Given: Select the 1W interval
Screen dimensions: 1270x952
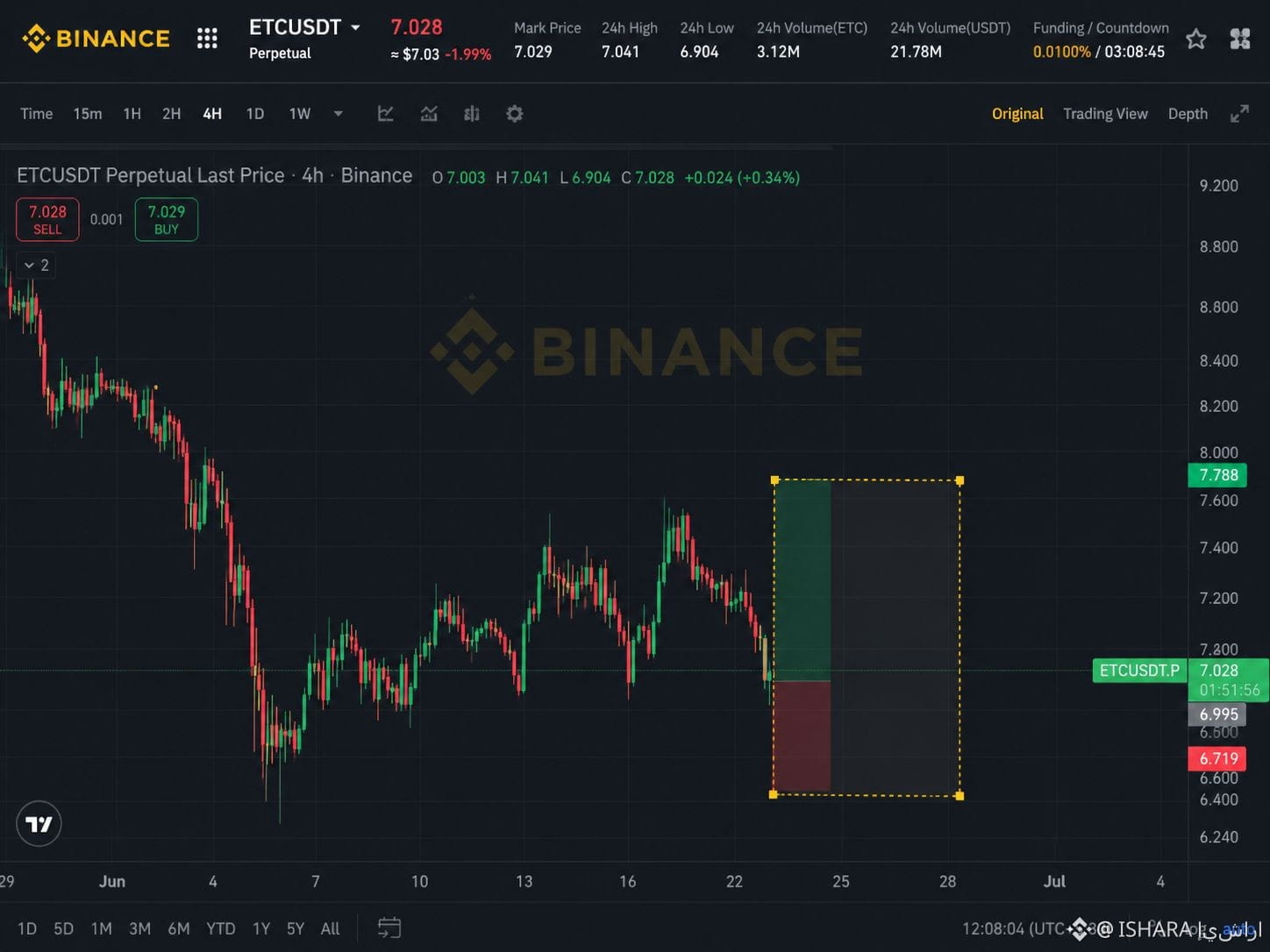Looking at the screenshot, I should 300,114.
